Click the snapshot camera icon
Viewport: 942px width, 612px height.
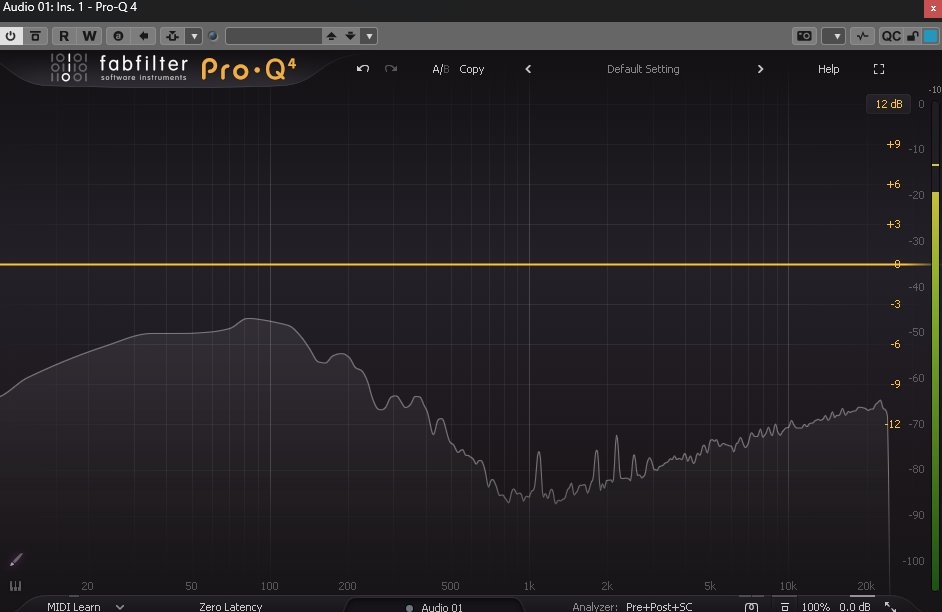[x=804, y=36]
